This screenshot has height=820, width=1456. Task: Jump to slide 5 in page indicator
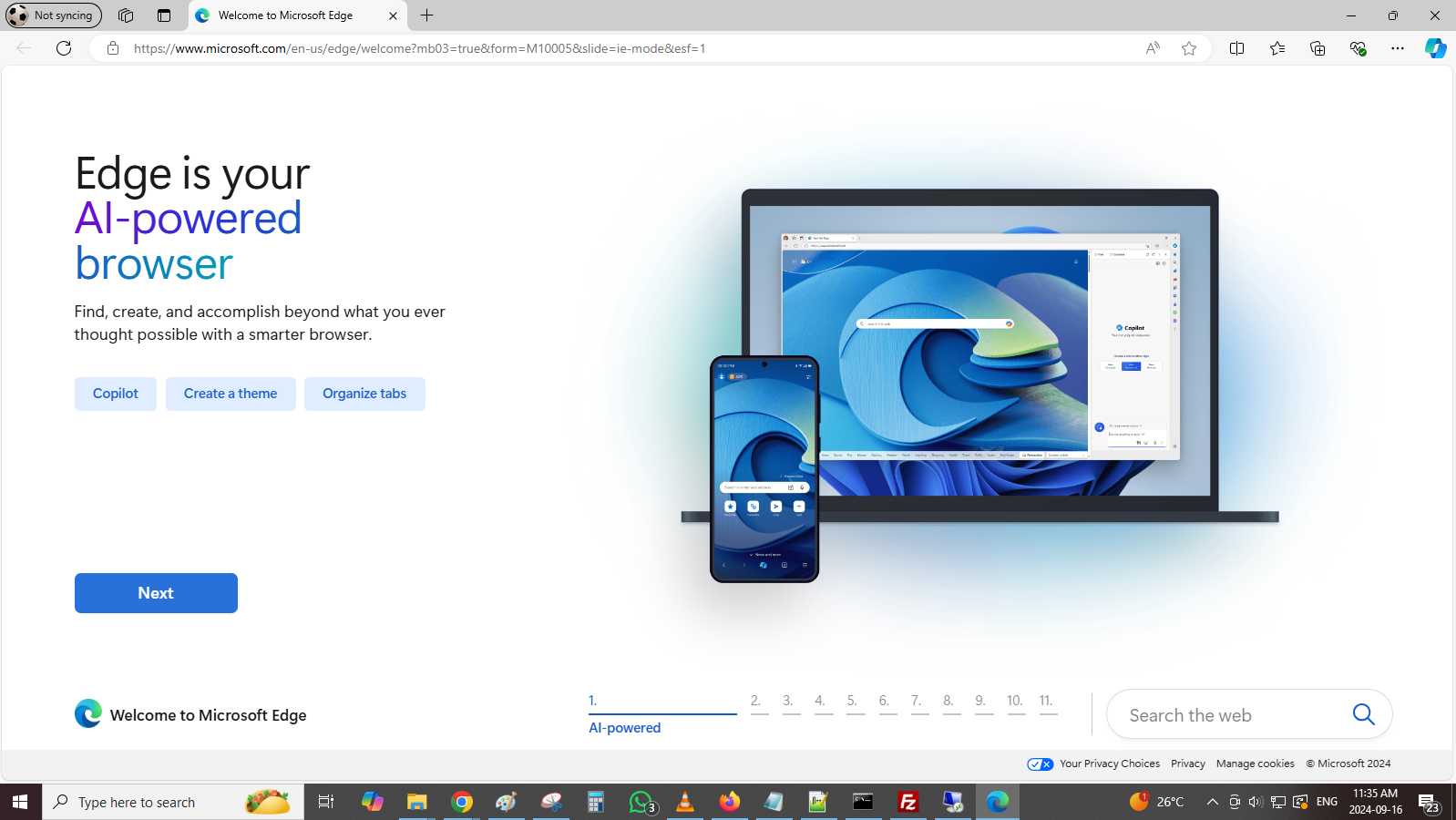(x=853, y=702)
